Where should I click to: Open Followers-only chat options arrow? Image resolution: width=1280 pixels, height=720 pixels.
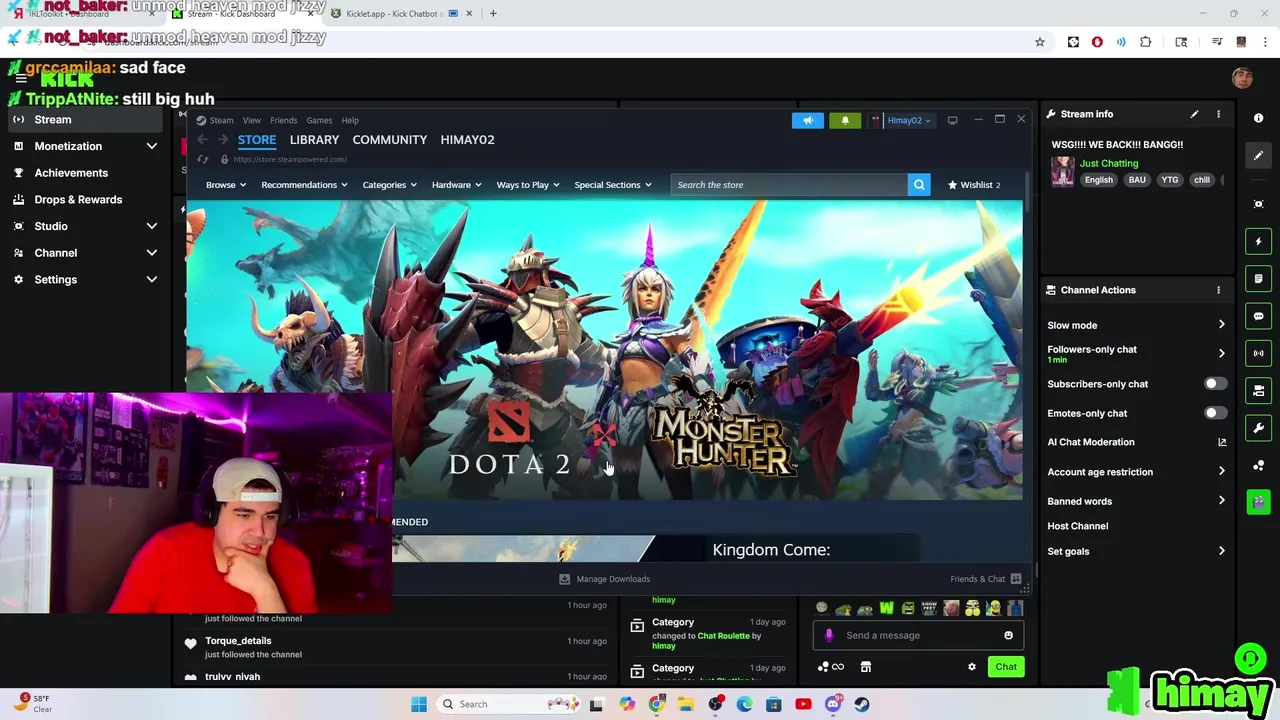coord(1221,353)
